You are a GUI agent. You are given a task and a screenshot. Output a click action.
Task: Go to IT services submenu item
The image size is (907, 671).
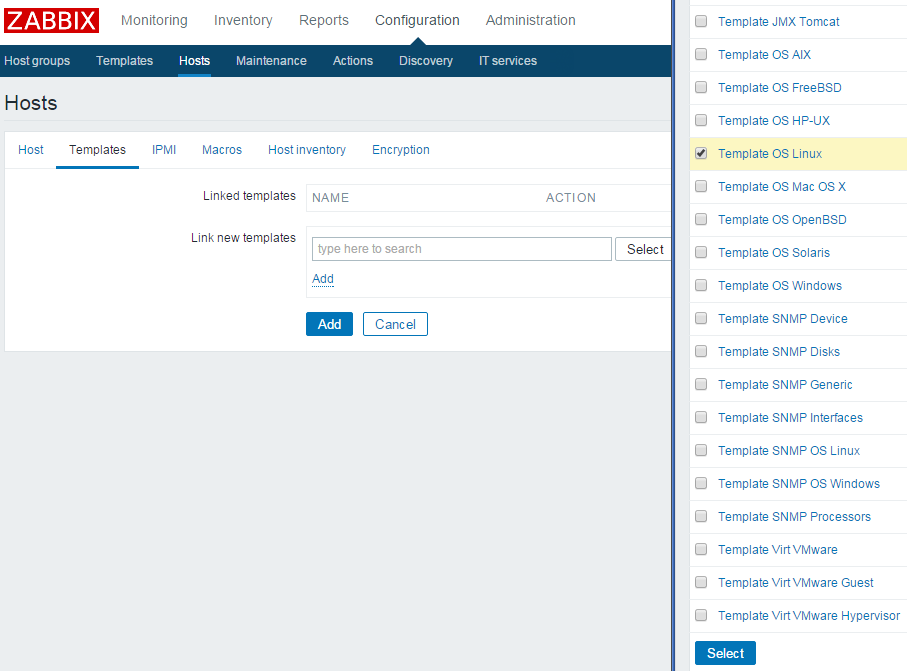(x=508, y=61)
